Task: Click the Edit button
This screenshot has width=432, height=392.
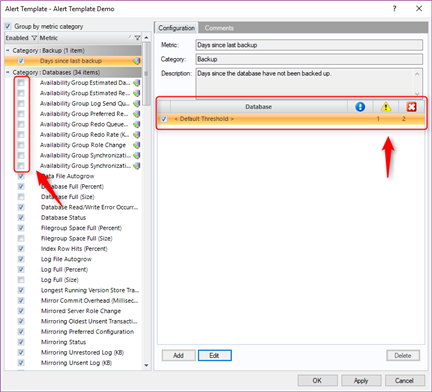Action: [x=215, y=355]
